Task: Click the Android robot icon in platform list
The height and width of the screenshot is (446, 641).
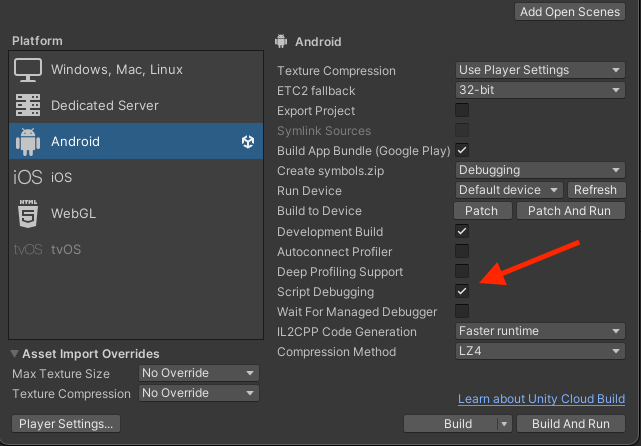Action: pos(28,141)
